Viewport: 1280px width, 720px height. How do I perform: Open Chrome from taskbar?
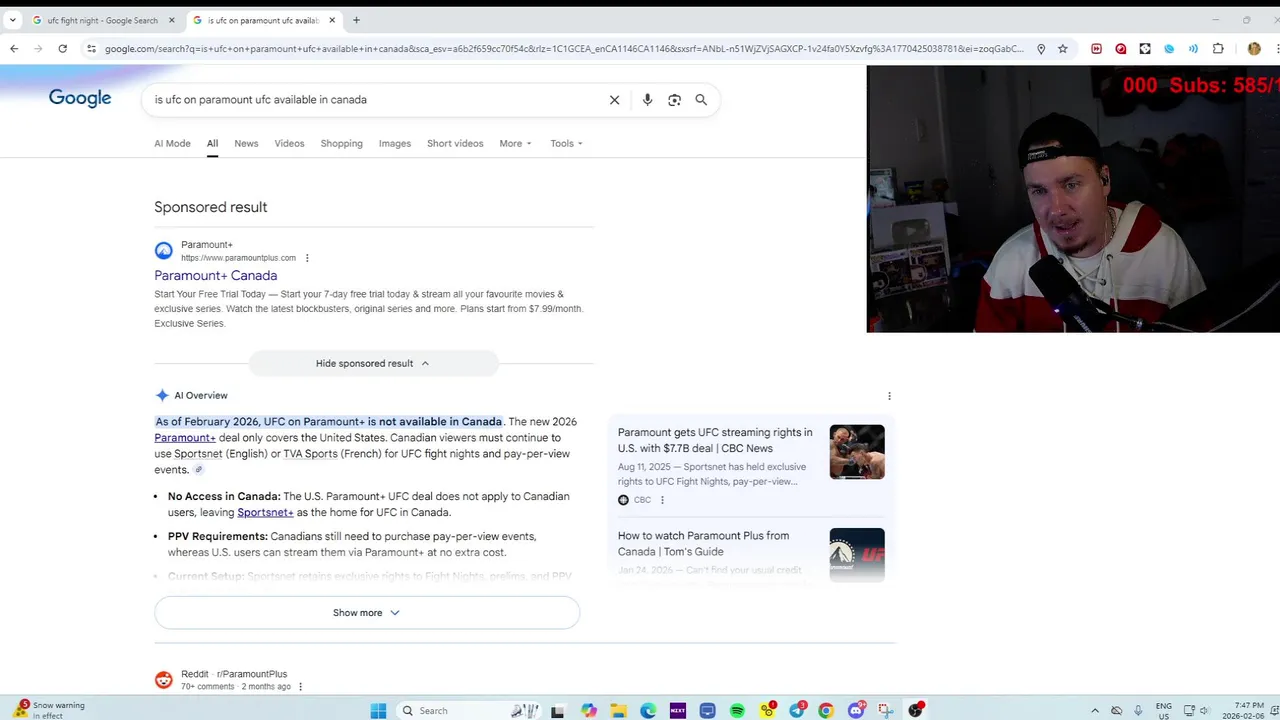tap(826, 711)
